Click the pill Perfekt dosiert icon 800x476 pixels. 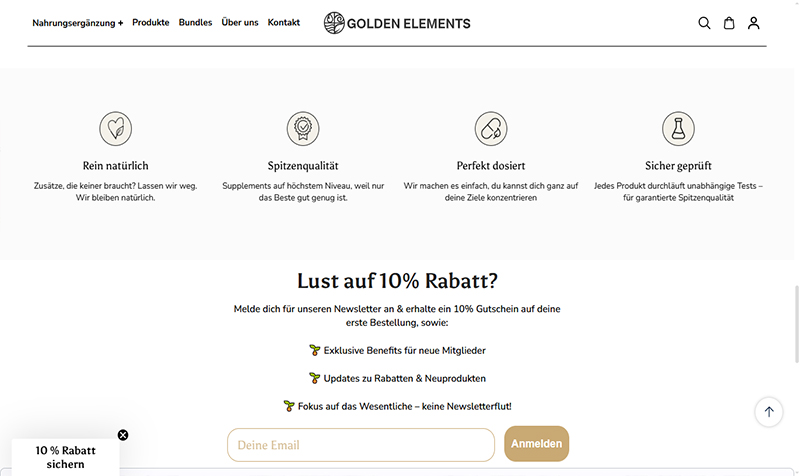click(x=491, y=129)
